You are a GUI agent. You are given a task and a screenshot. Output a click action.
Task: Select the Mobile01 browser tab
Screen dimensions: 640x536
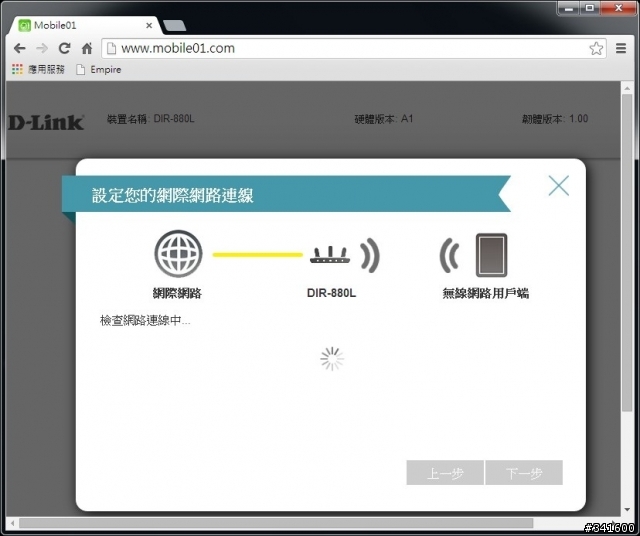(x=86, y=25)
